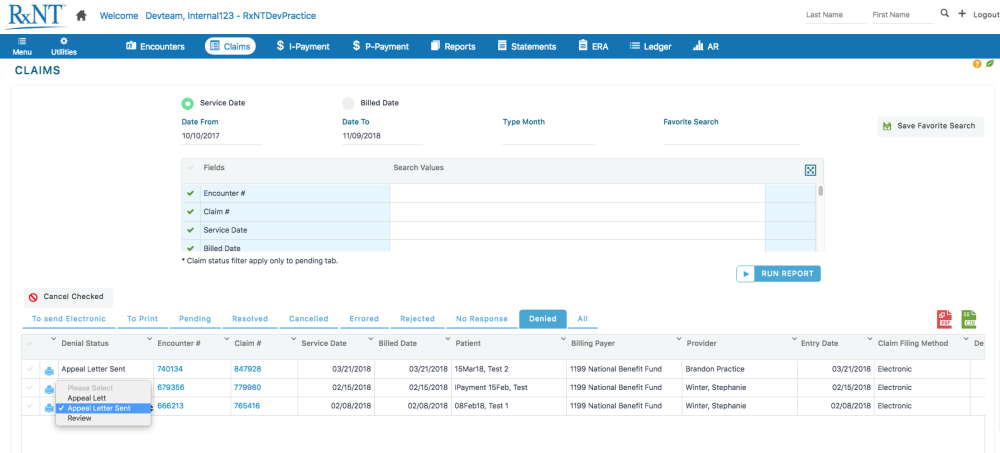
Task: Toggle the Encounter # field checkmark
Action: [191, 193]
